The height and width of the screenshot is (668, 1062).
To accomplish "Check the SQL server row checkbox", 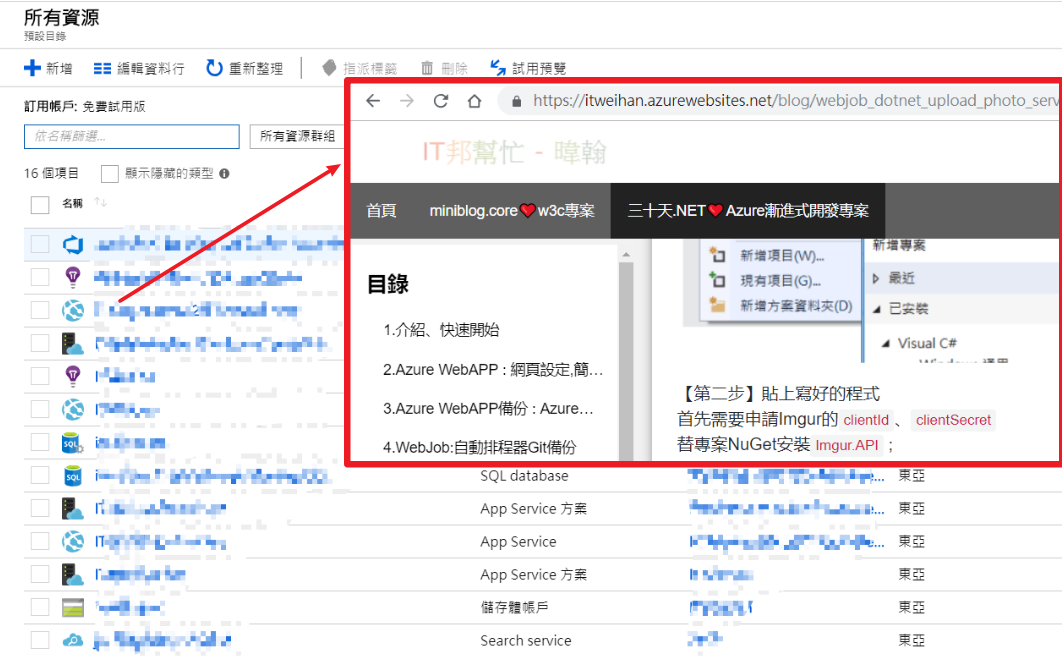I will click(x=40, y=442).
